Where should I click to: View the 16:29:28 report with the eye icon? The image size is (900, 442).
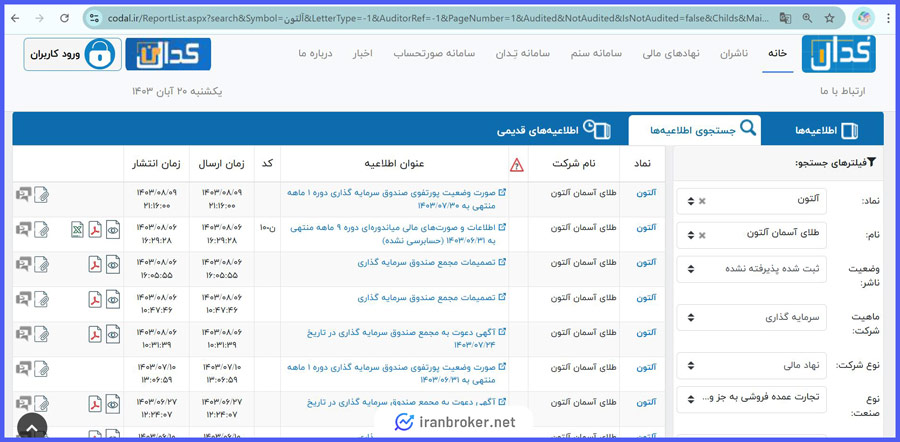(113, 230)
